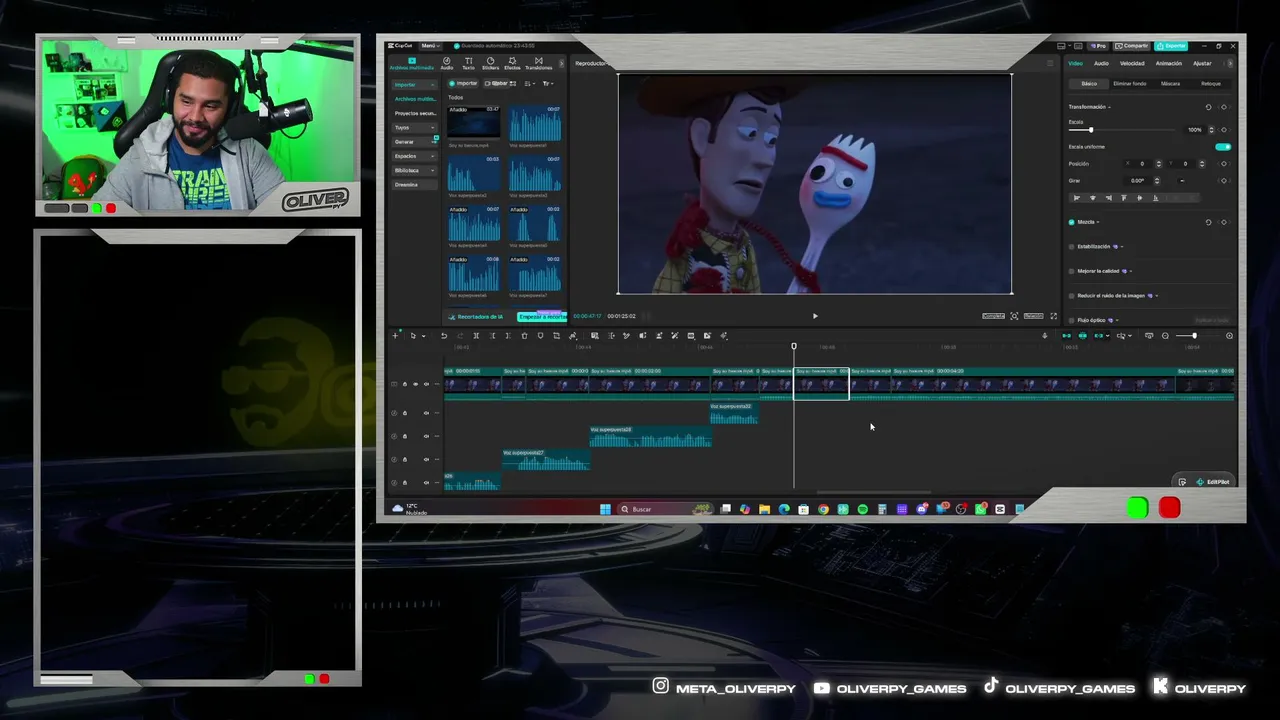The width and height of the screenshot is (1280, 720).
Task: Expand the Tuyos sidebar section
Action: coord(415,128)
